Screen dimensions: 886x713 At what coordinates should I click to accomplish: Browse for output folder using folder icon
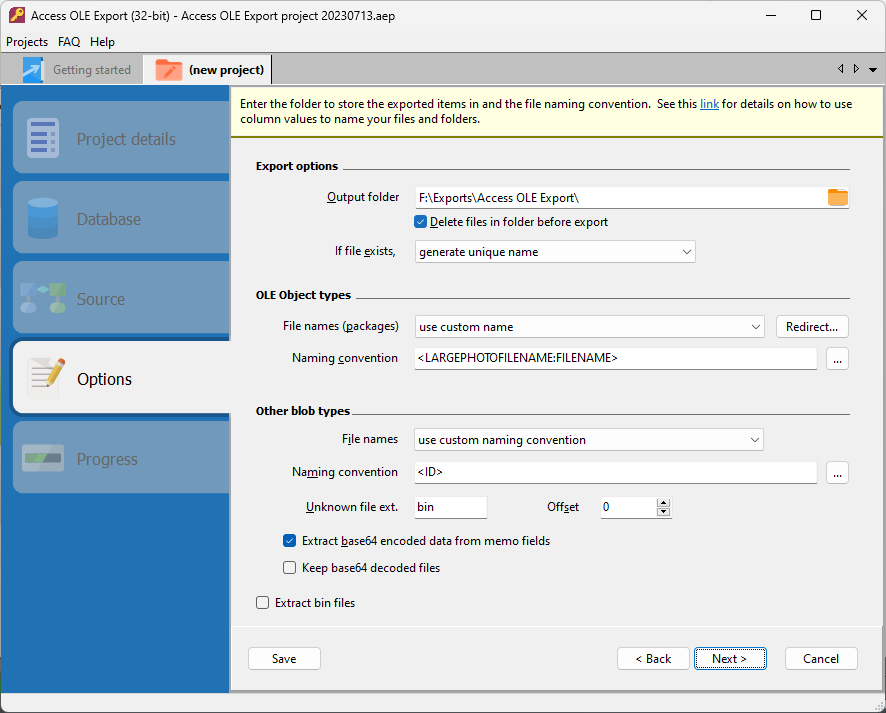[837, 198]
